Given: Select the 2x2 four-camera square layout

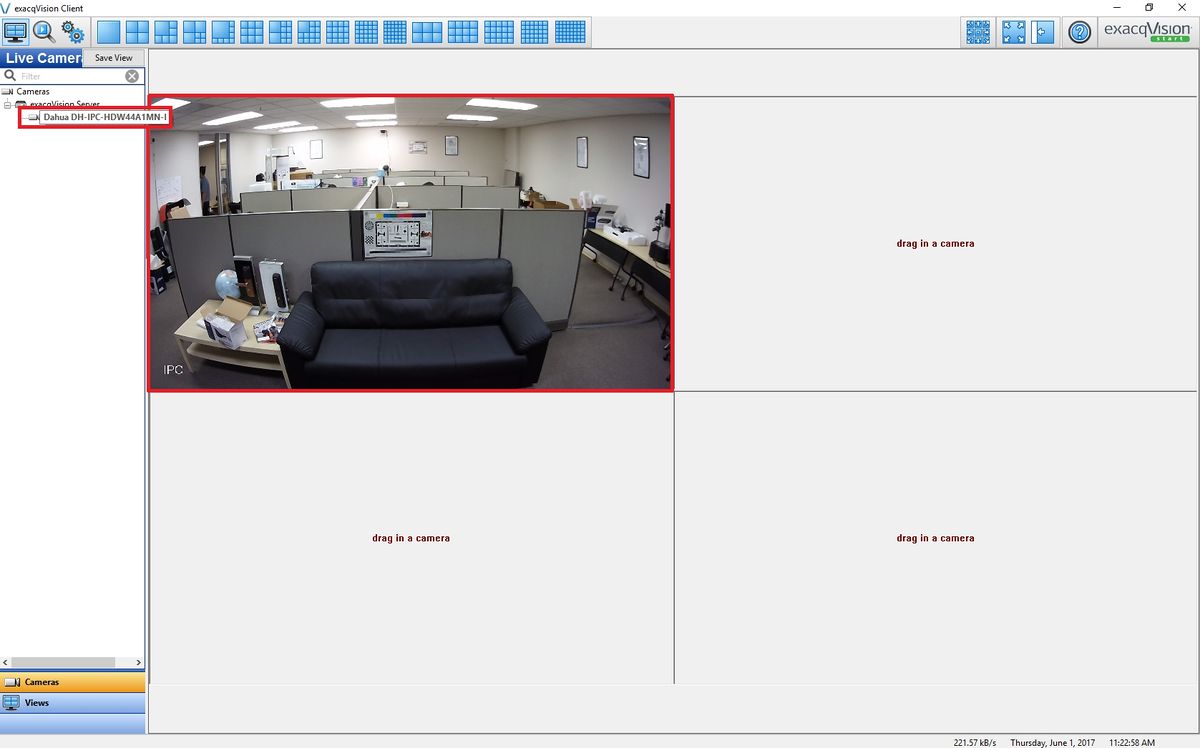Looking at the screenshot, I should point(137,32).
